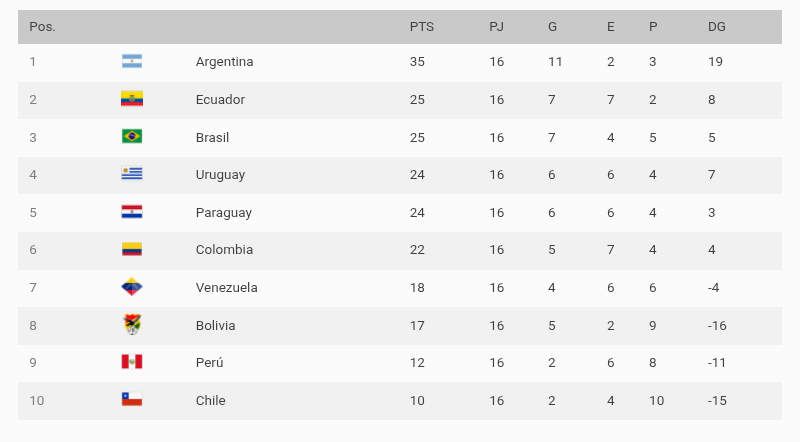This screenshot has width=800, height=442.
Task: Select the Brasil flag icon
Action: [132, 137]
